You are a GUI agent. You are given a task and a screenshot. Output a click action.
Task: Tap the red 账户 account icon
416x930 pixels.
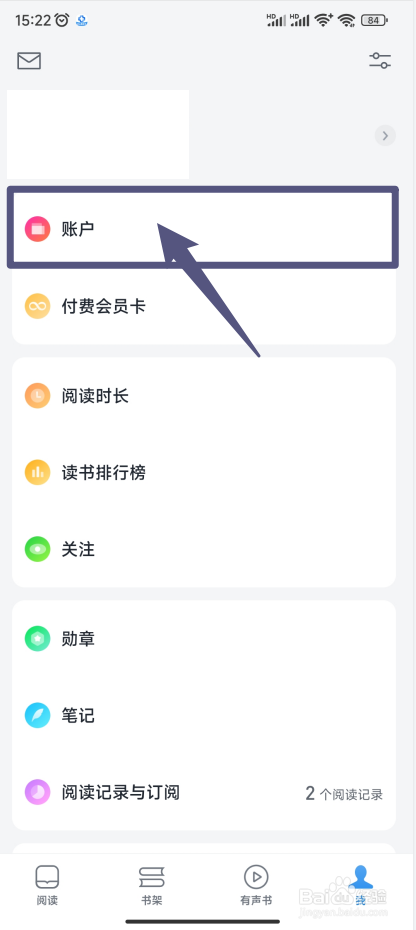coord(37,229)
